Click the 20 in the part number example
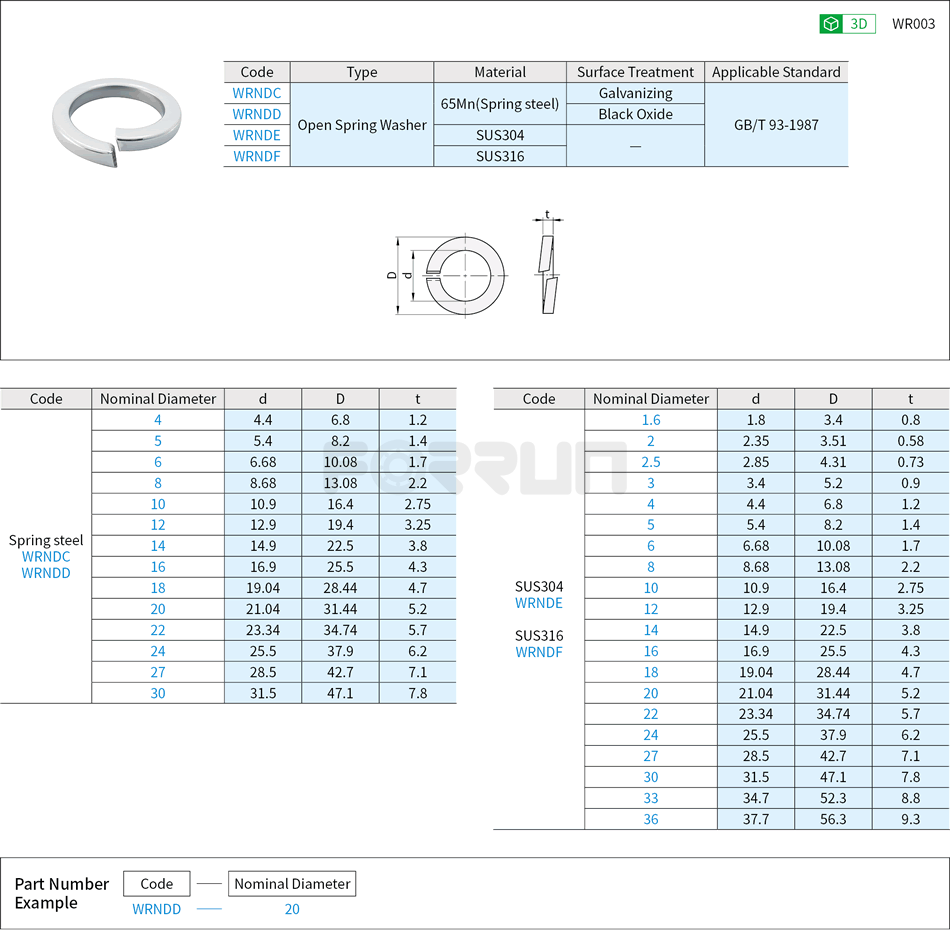The image size is (950, 935). coord(291,910)
